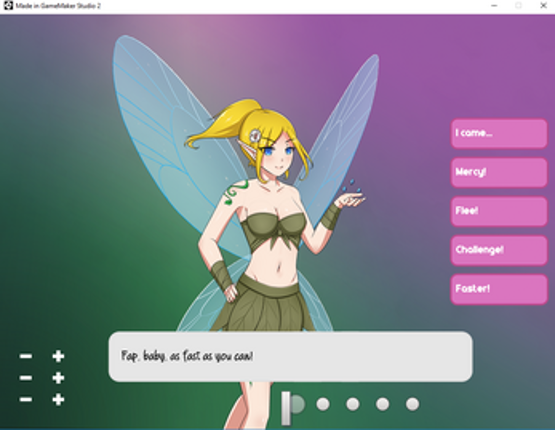Close the game window
Viewport: 555px width, 430px height.
[x=544, y=5]
